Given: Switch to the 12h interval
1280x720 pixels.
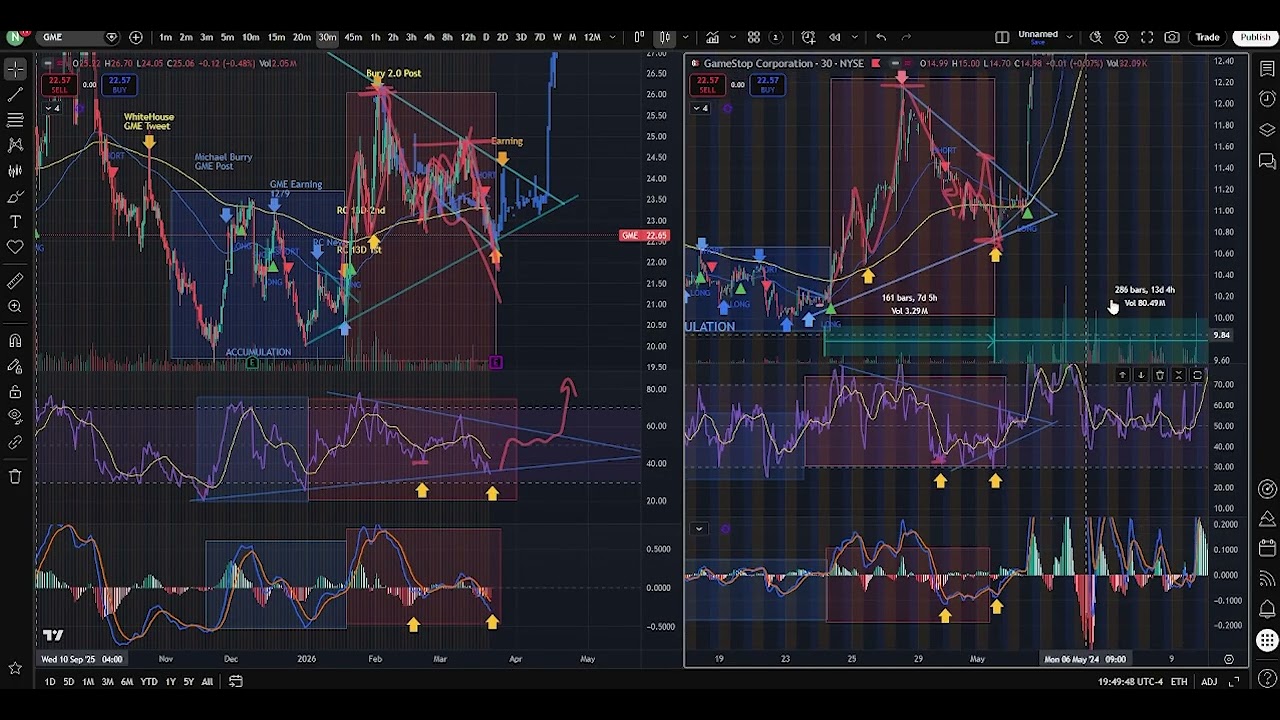Looking at the screenshot, I should [467, 37].
